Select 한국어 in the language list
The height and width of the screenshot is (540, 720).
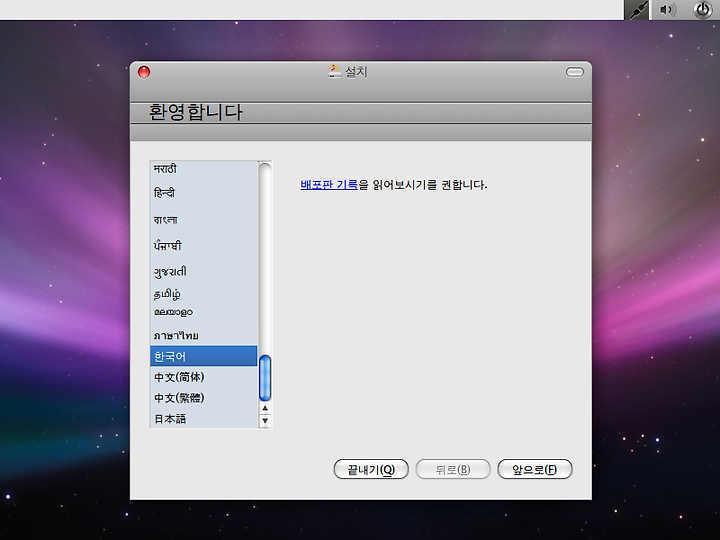click(x=203, y=356)
